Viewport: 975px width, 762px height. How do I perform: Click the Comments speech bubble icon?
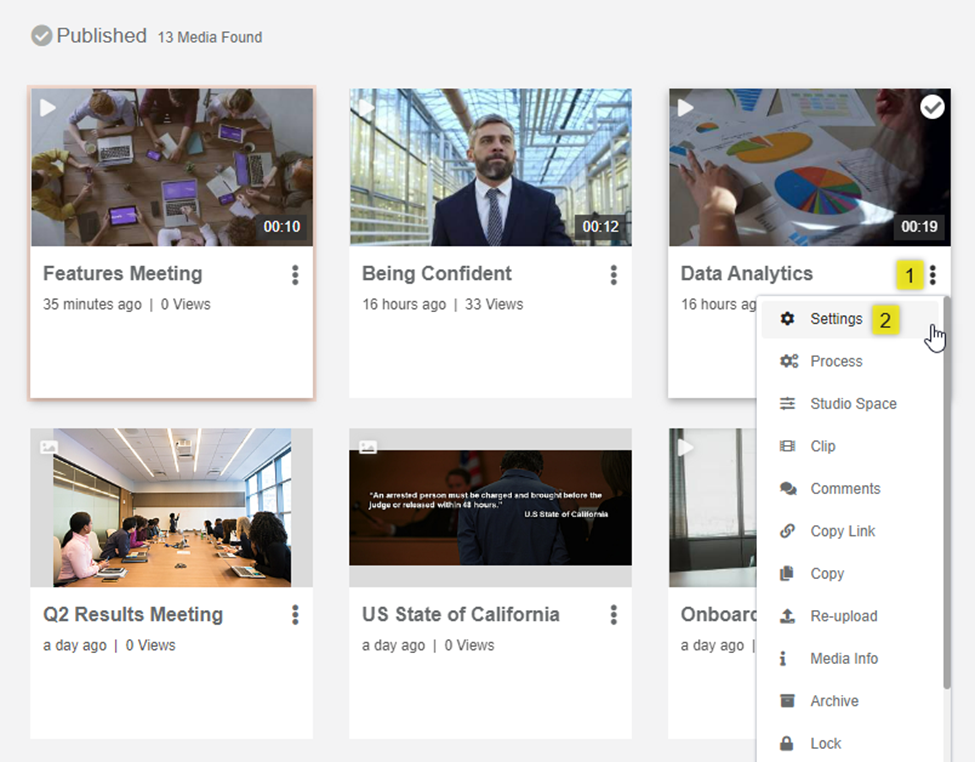[x=788, y=489]
